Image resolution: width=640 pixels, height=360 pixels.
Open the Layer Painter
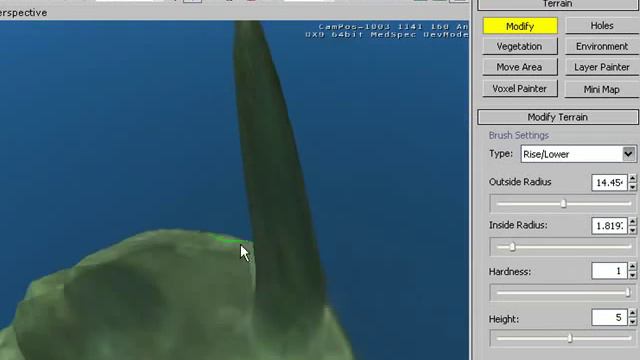tap(602, 67)
